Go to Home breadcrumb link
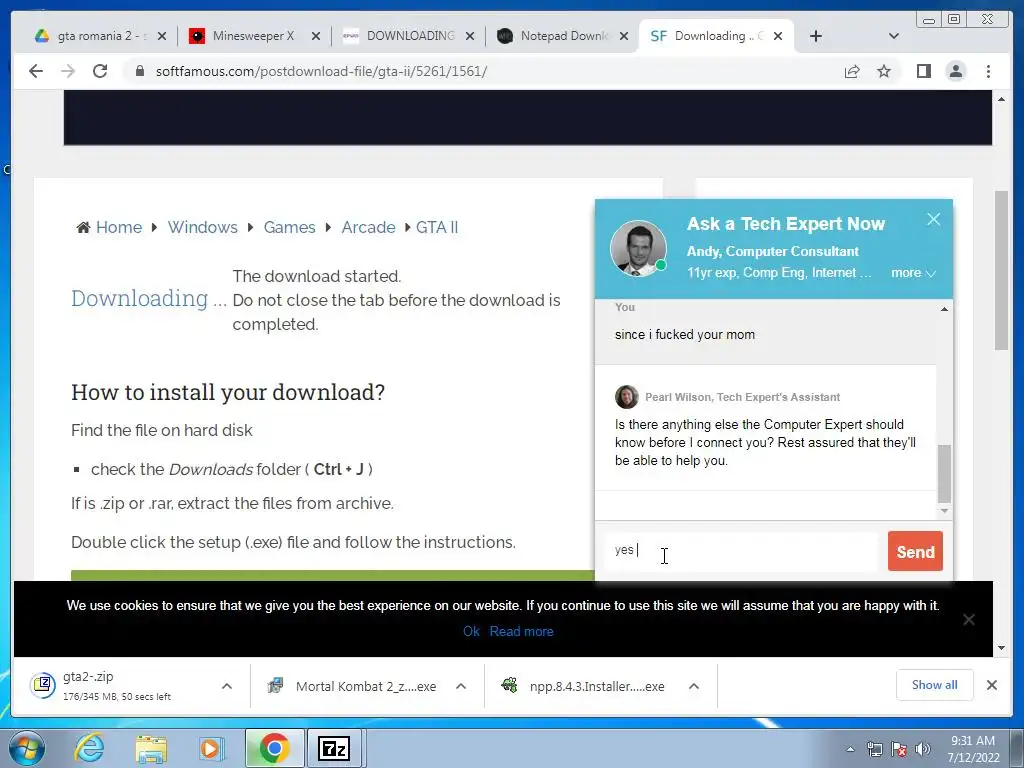 (x=119, y=227)
